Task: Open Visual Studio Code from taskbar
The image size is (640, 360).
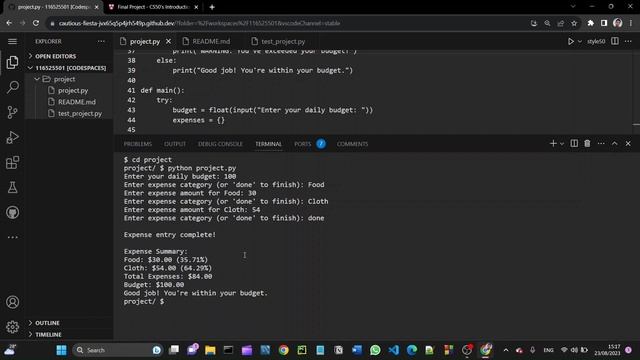Action: (x=393, y=350)
